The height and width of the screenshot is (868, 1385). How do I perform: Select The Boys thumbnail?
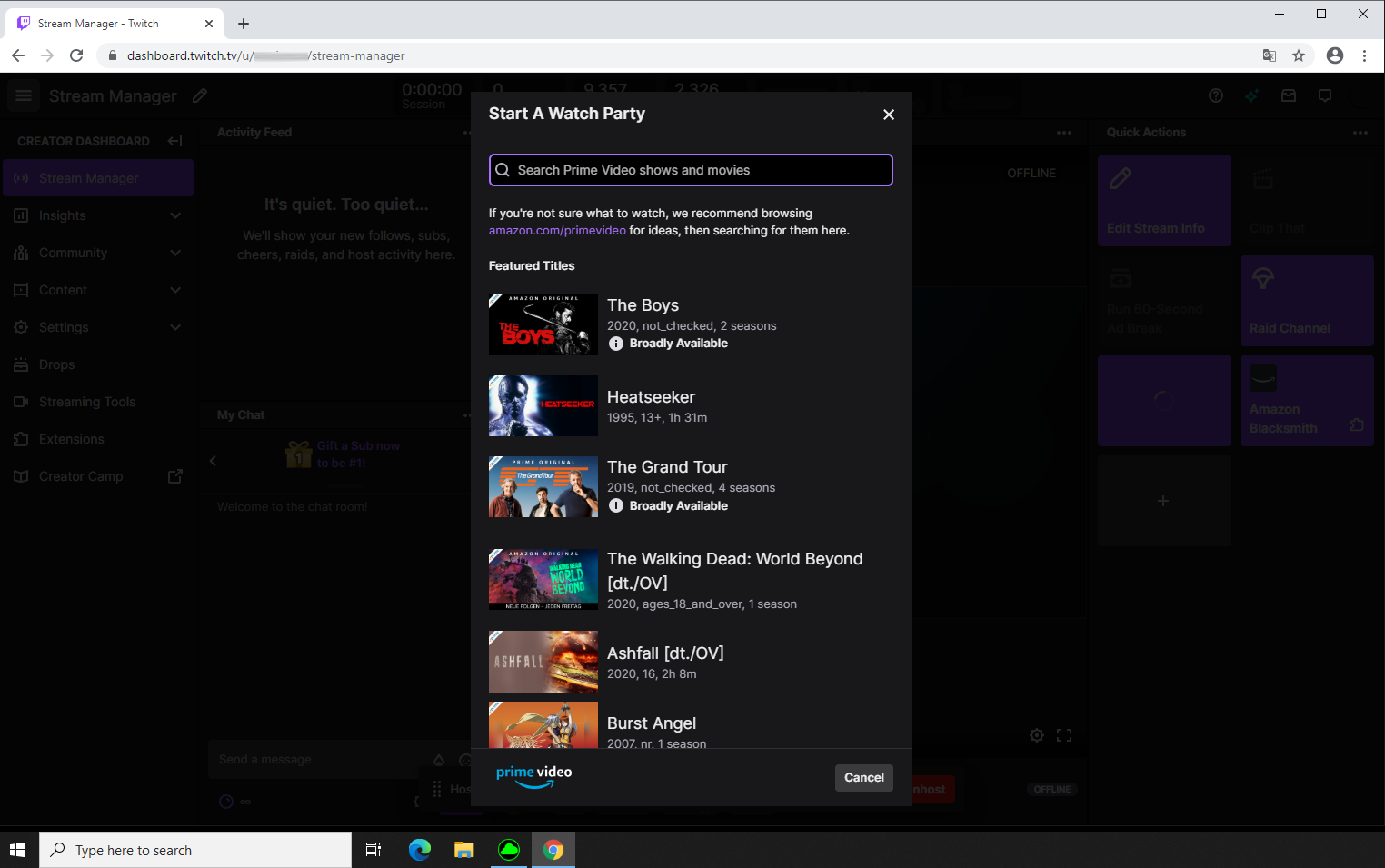click(x=543, y=324)
